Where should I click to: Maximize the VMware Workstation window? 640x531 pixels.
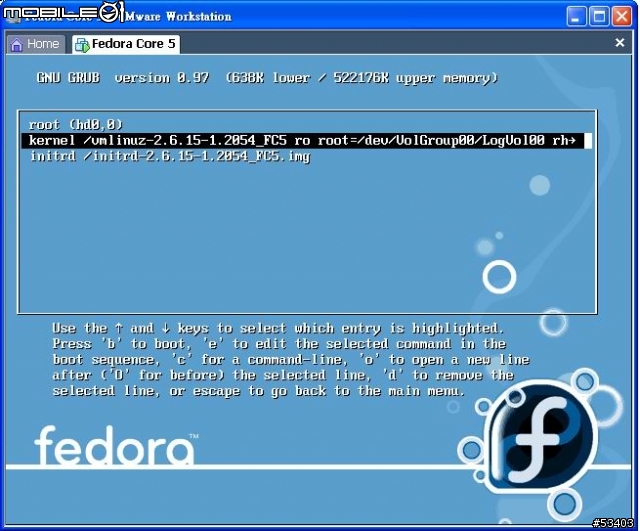(599, 16)
